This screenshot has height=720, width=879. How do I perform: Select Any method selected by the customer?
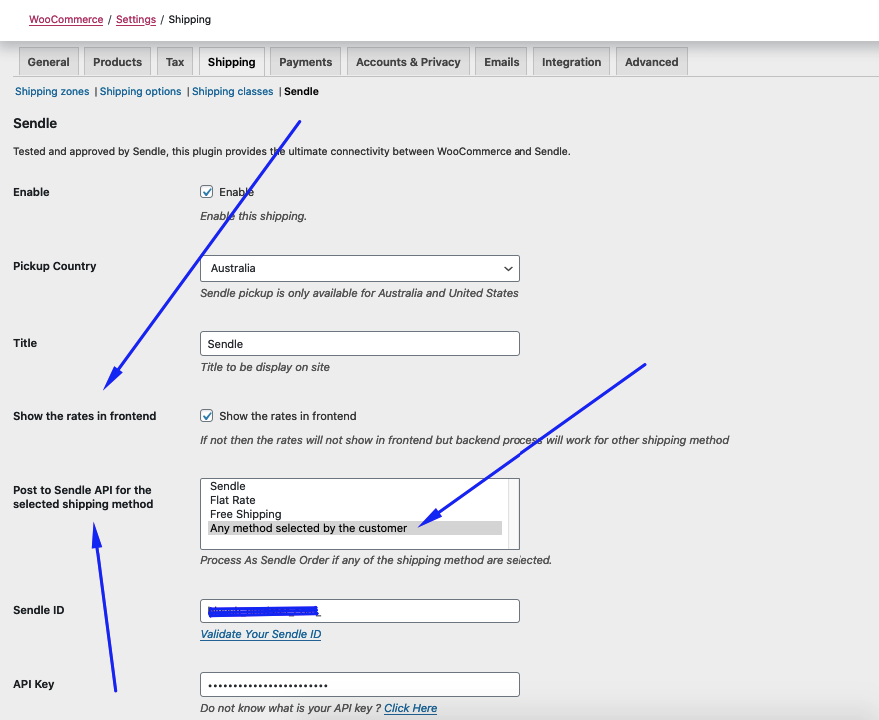pos(308,528)
